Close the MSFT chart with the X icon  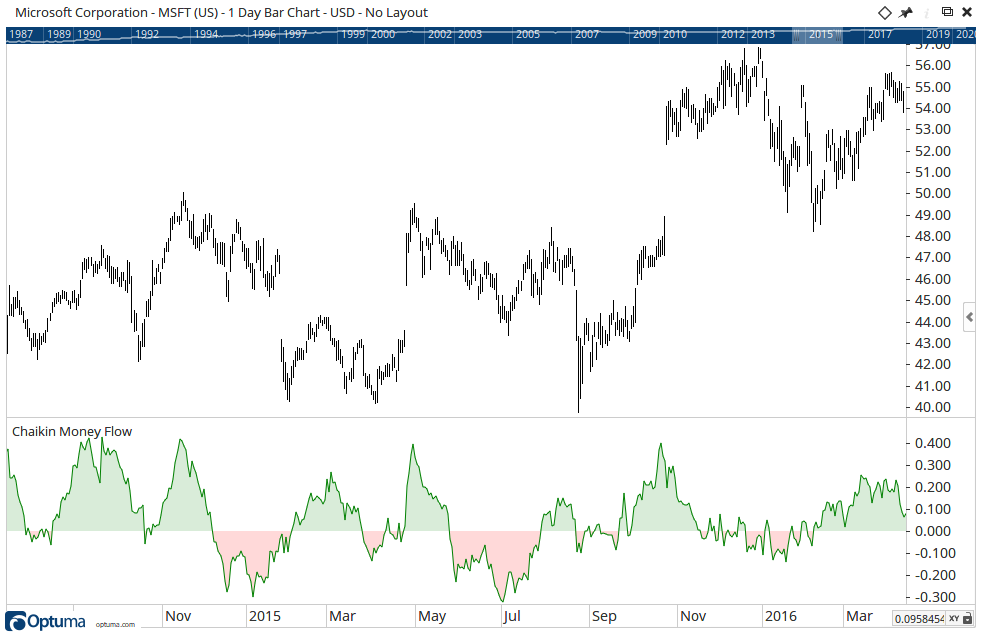tap(967, 13)
